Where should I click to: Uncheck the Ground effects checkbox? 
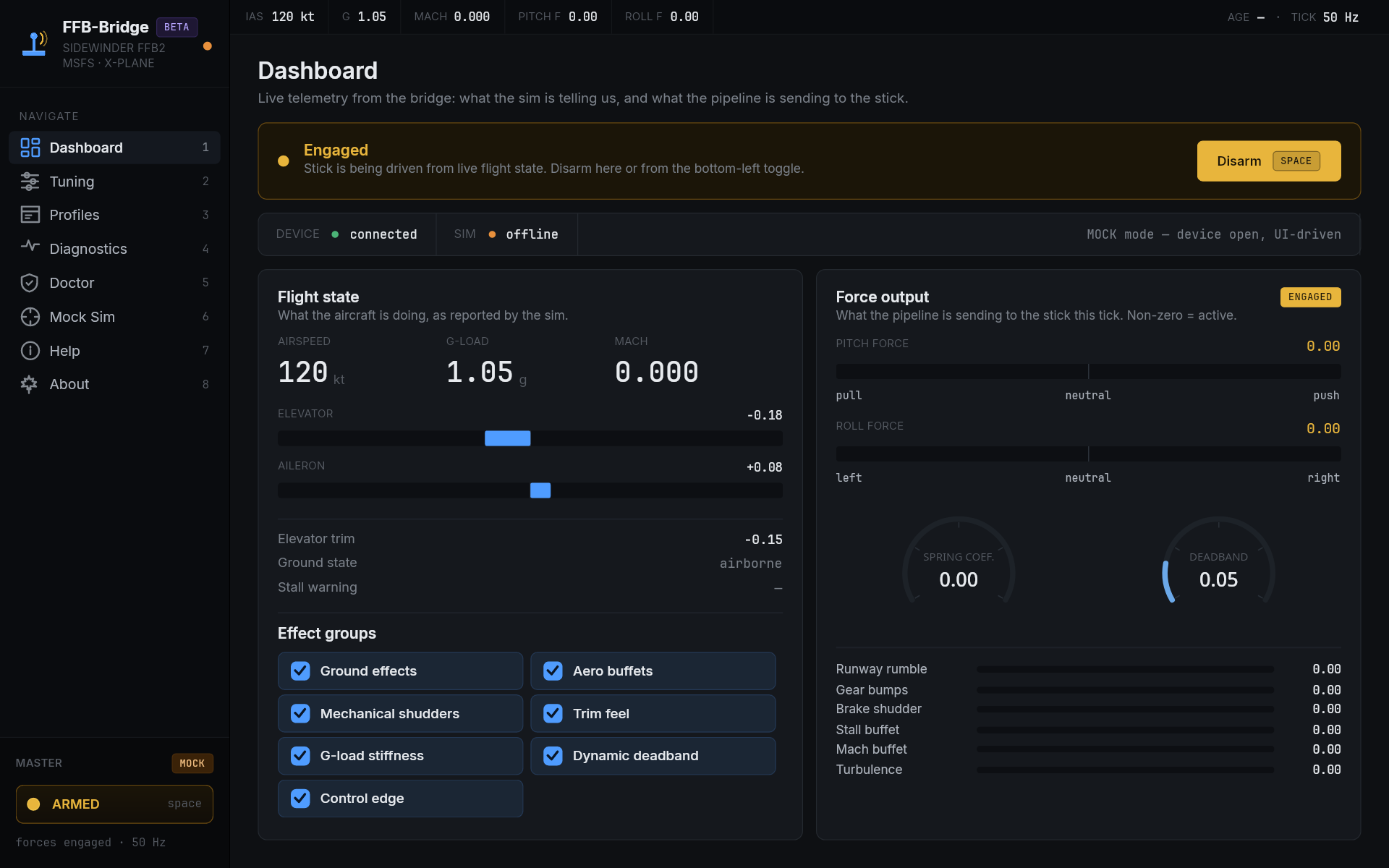(300, 671)
